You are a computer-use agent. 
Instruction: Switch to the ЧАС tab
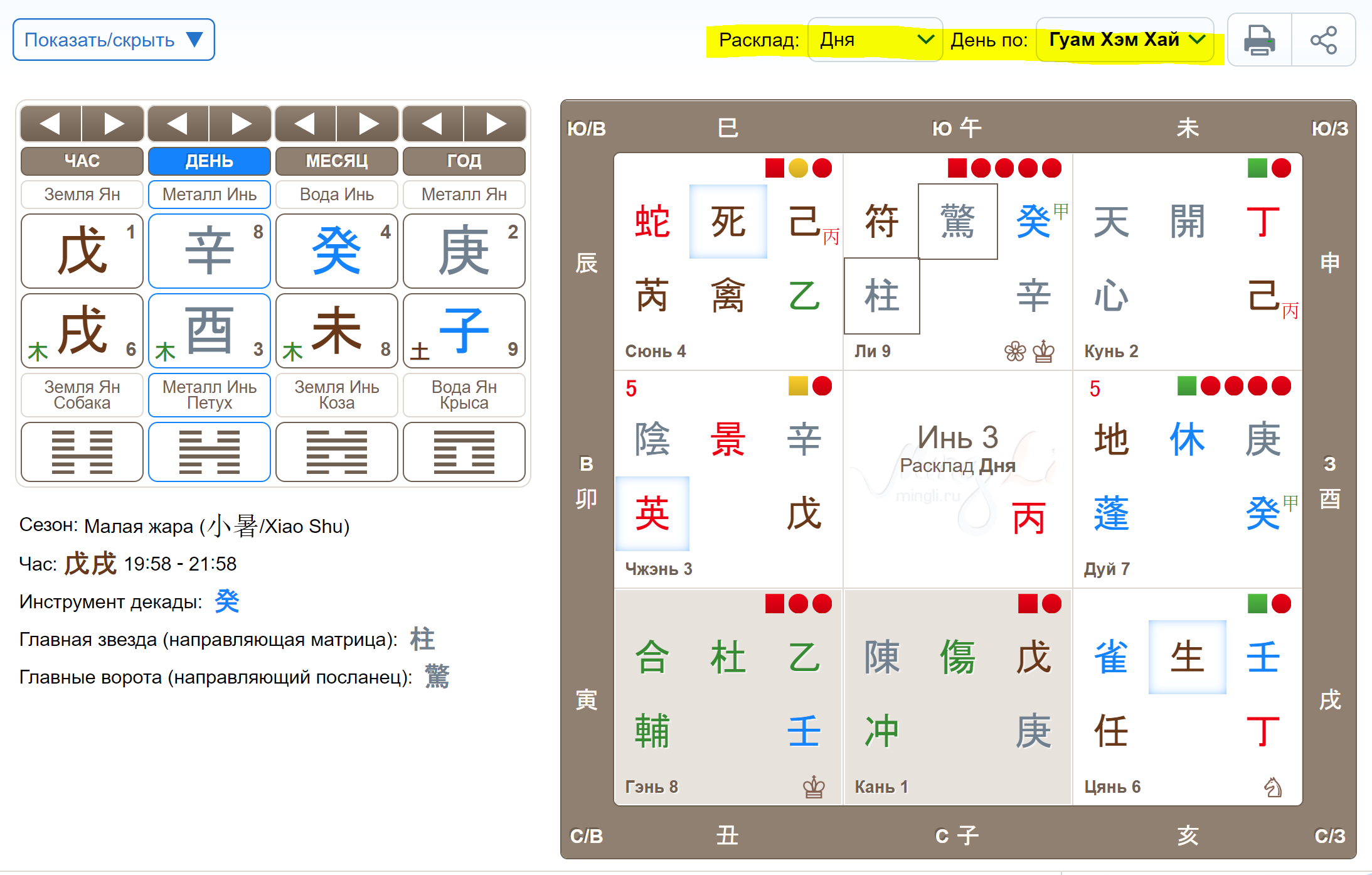(82, 161)
